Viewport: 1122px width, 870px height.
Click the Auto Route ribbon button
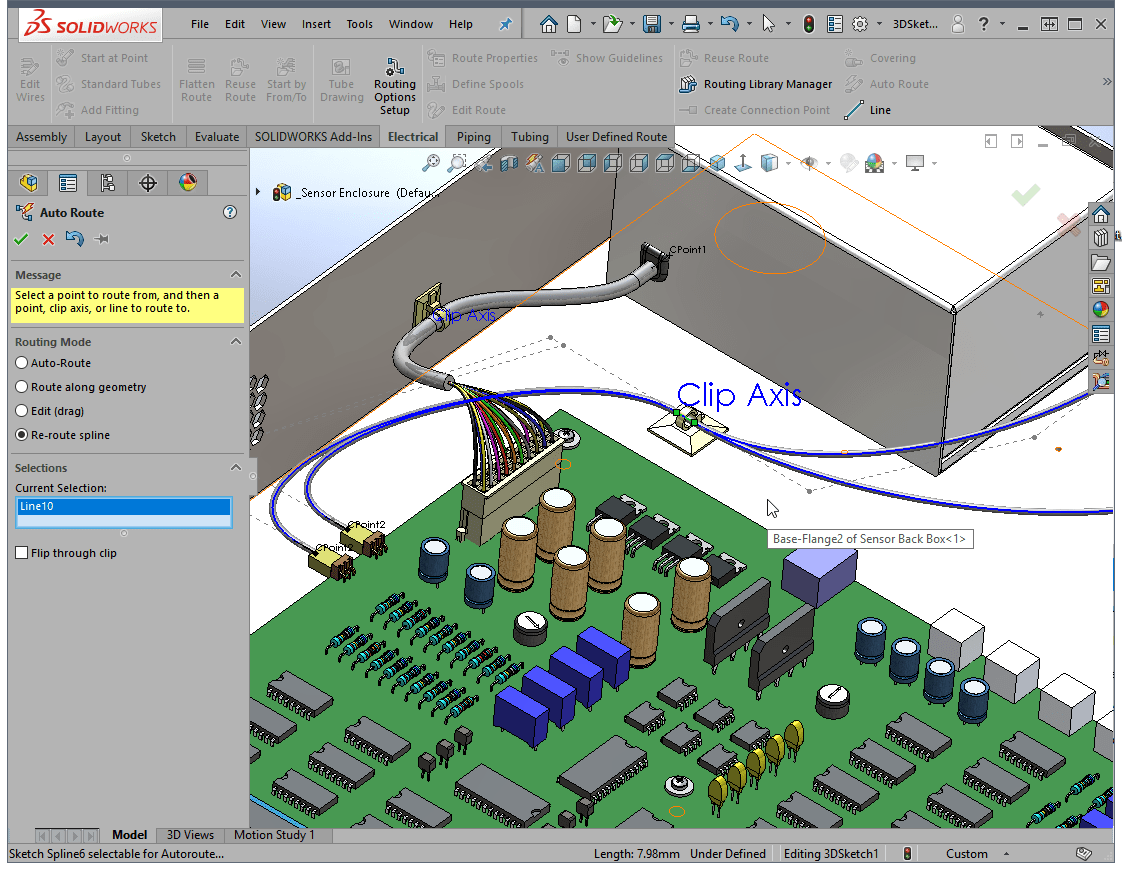[887, 84]
